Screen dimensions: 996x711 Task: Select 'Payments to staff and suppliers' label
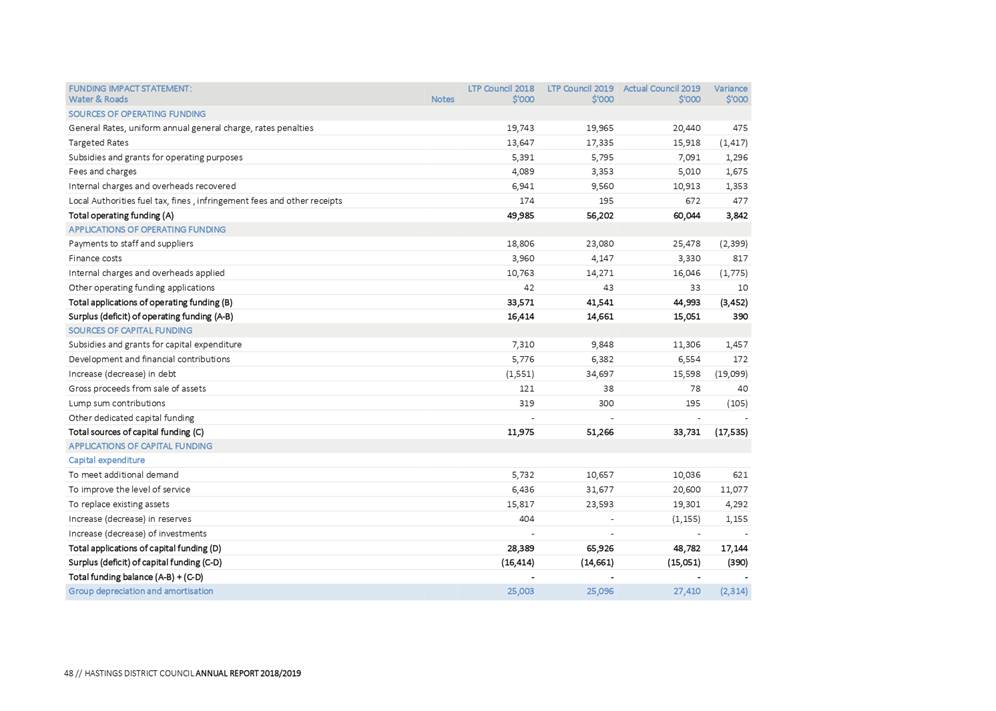coord(131,244)
